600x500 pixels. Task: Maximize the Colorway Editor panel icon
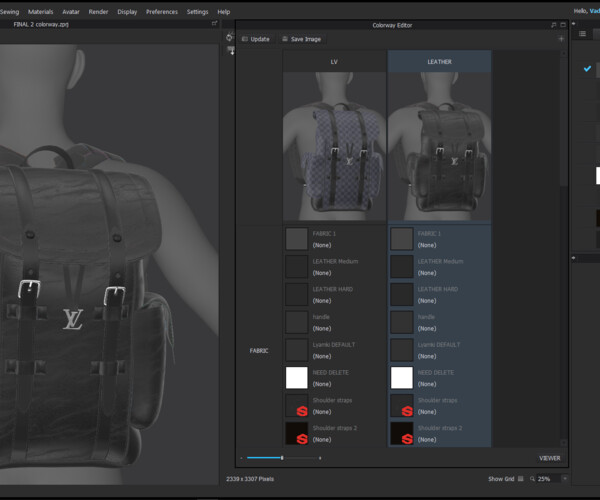[x=563, y=25]
